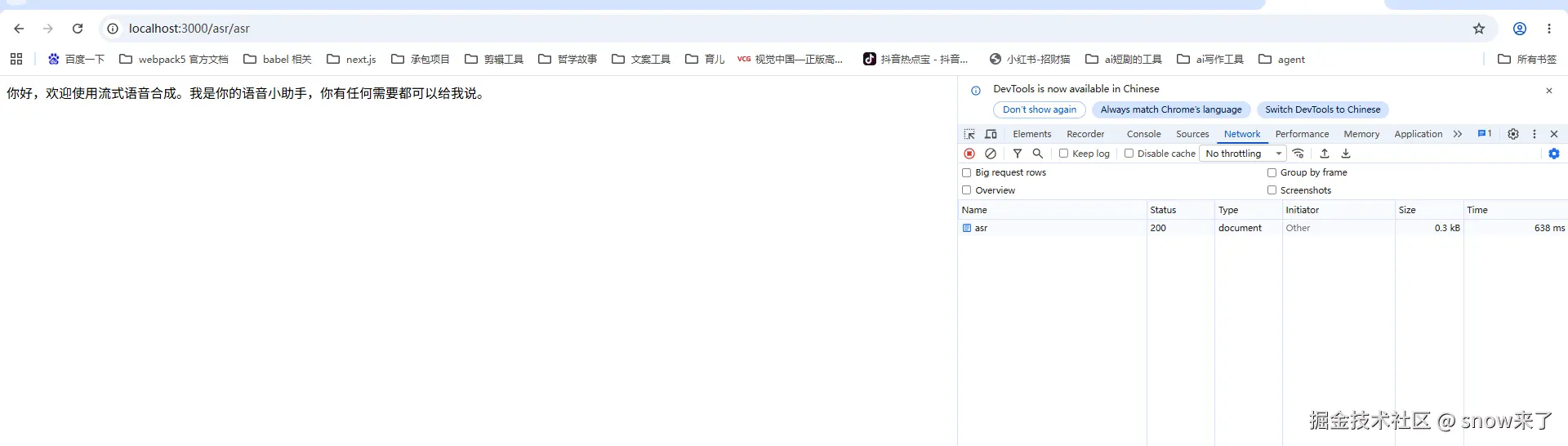Open the 视觉中国 bookmark
This screenshot has height=446, width=1568.
pyautogui.click(x=790, y=59)
